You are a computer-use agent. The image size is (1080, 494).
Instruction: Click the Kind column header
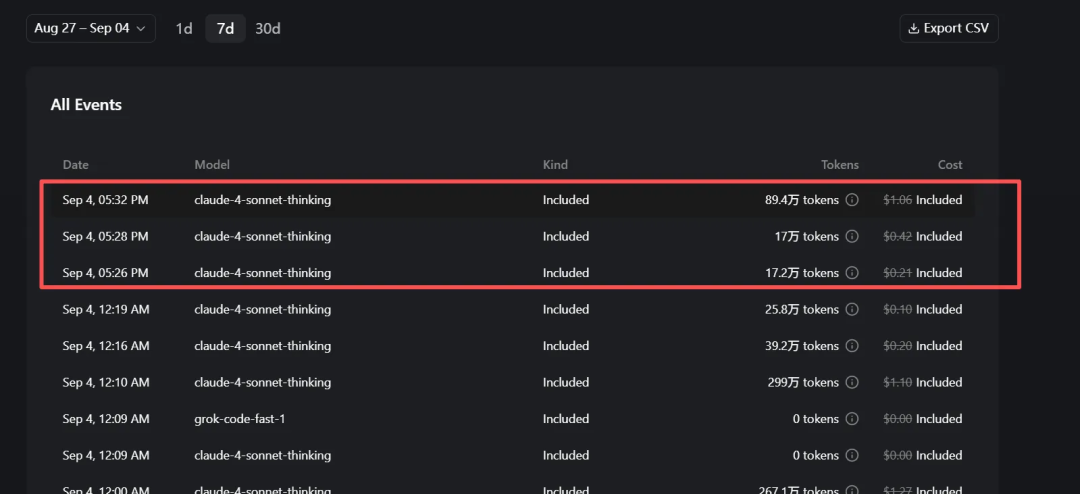tap(555, 165)
